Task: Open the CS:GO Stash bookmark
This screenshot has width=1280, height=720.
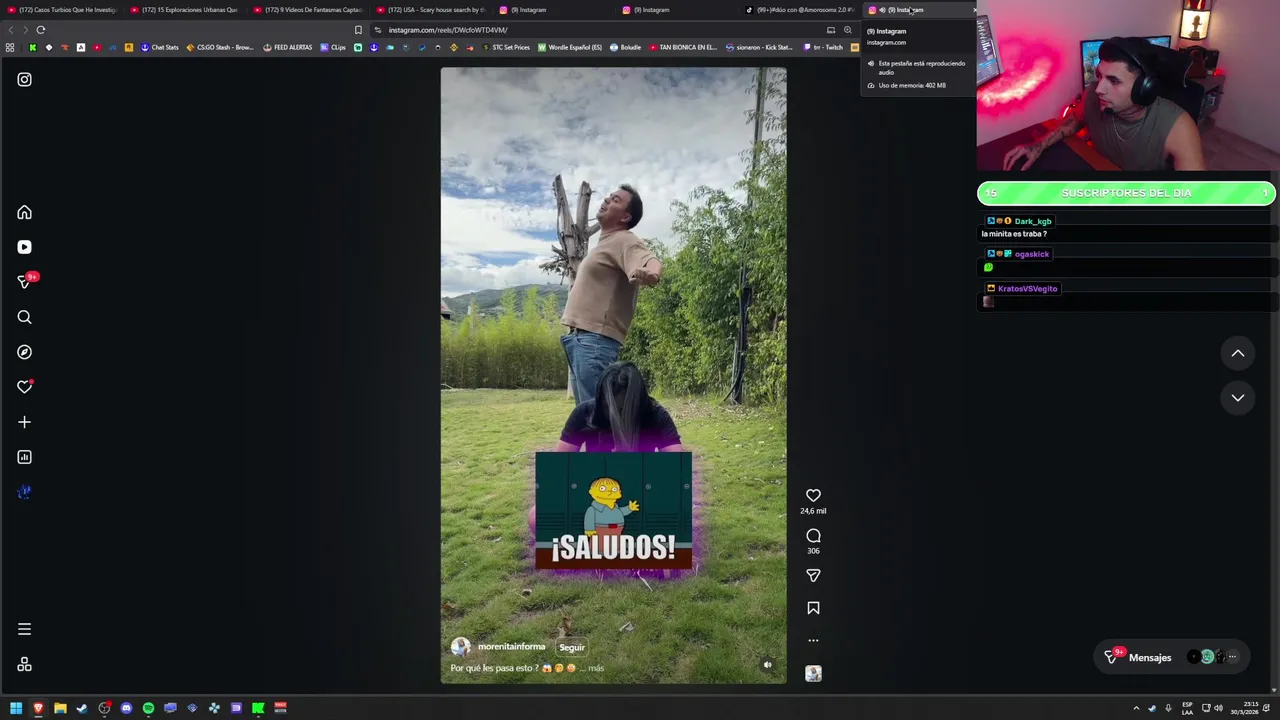Action: (219, 47)
